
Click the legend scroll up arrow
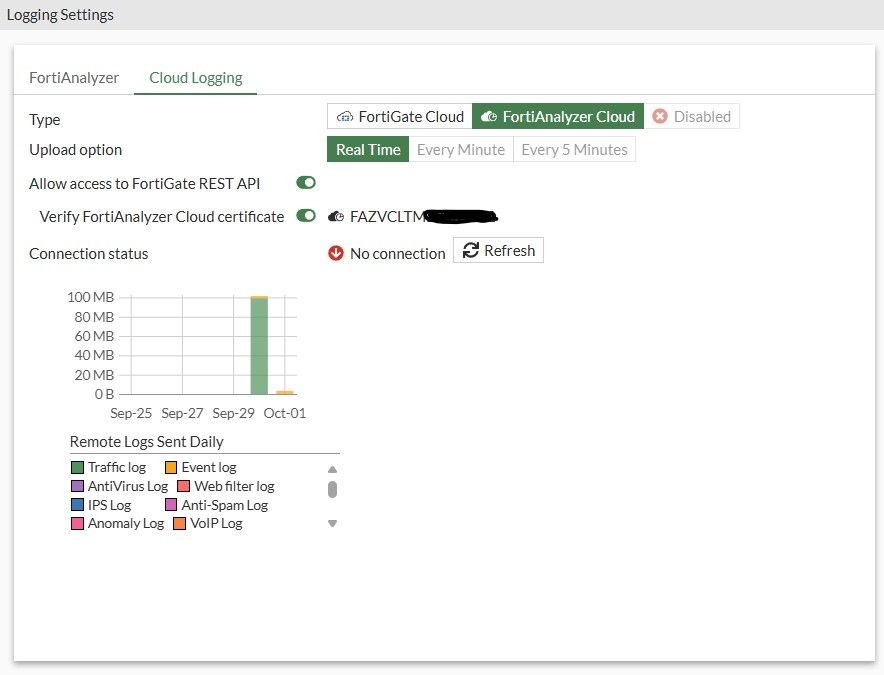click(x=333, y=469)
